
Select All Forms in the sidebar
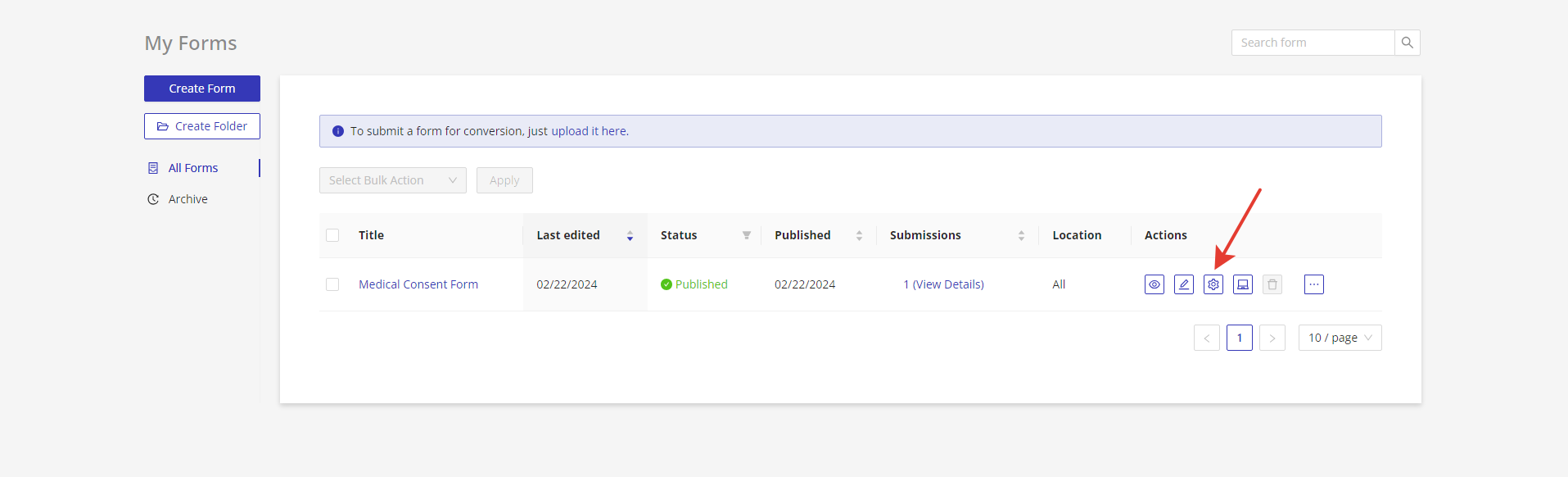pos(193,168)
